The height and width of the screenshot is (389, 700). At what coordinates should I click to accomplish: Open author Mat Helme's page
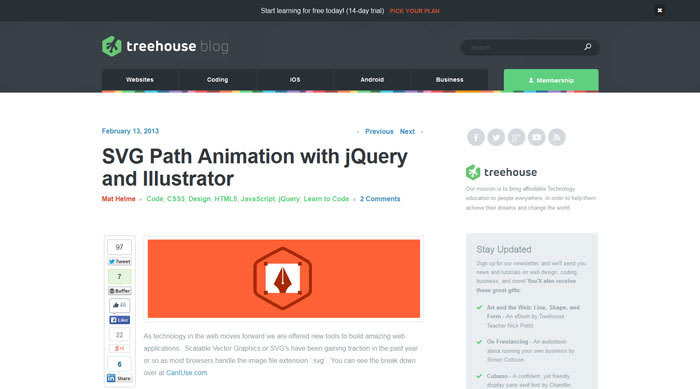coord(118,199)
